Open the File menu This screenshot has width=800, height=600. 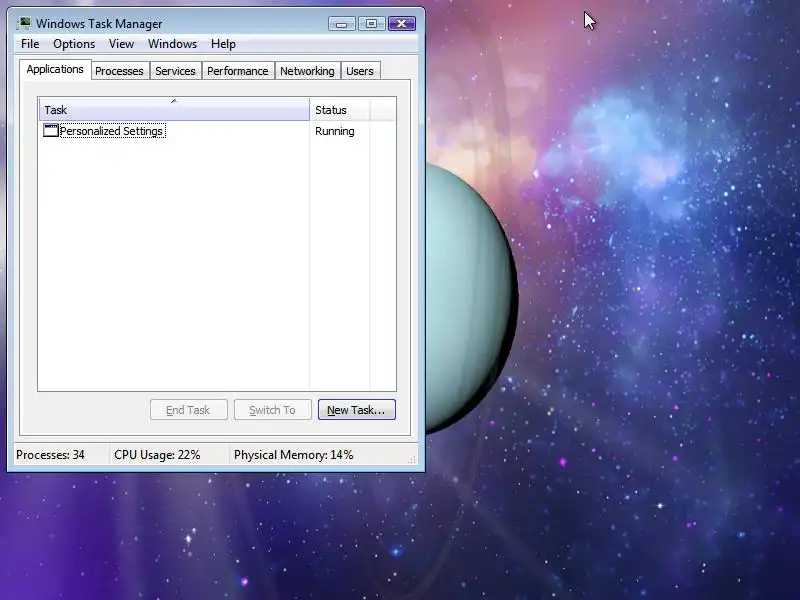pos(30,44)
